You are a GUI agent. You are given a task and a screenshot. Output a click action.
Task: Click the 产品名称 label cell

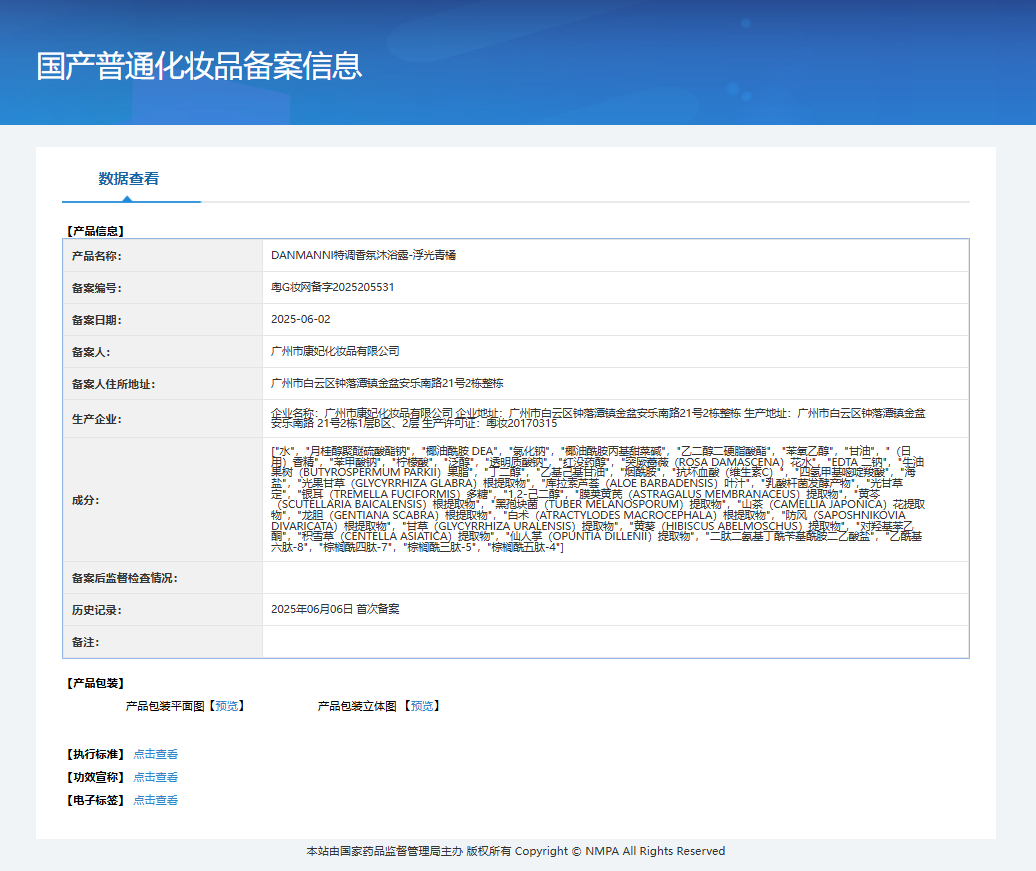pos(163,256)
